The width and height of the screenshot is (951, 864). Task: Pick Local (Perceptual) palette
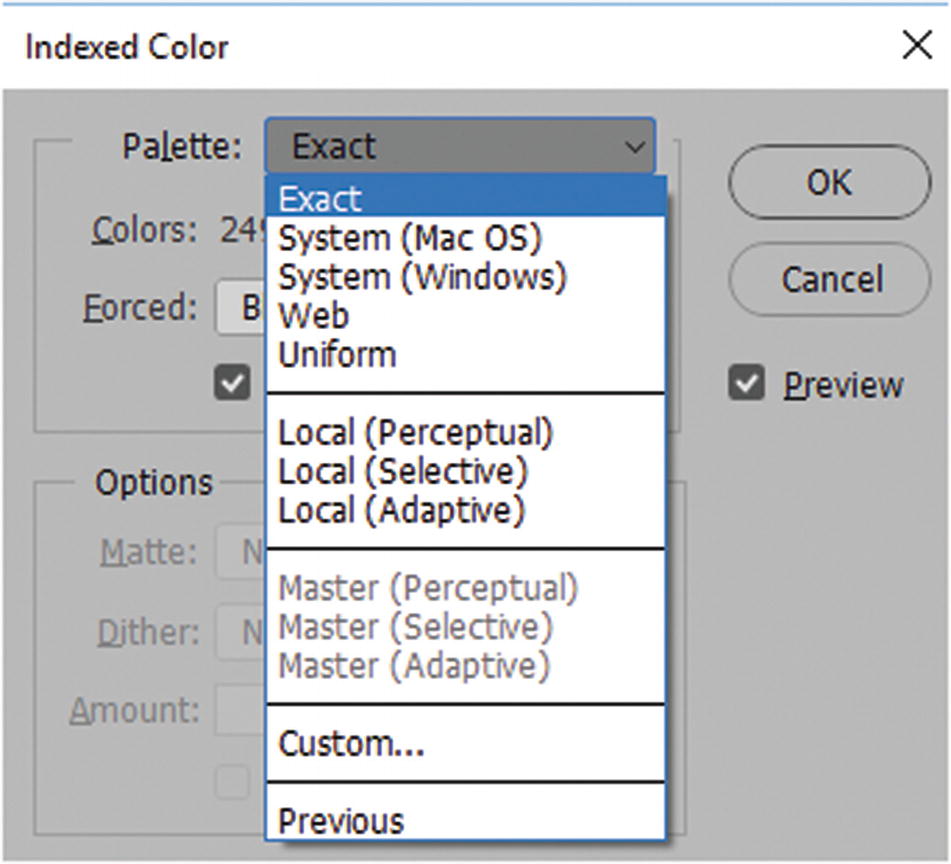click(415, 433)
